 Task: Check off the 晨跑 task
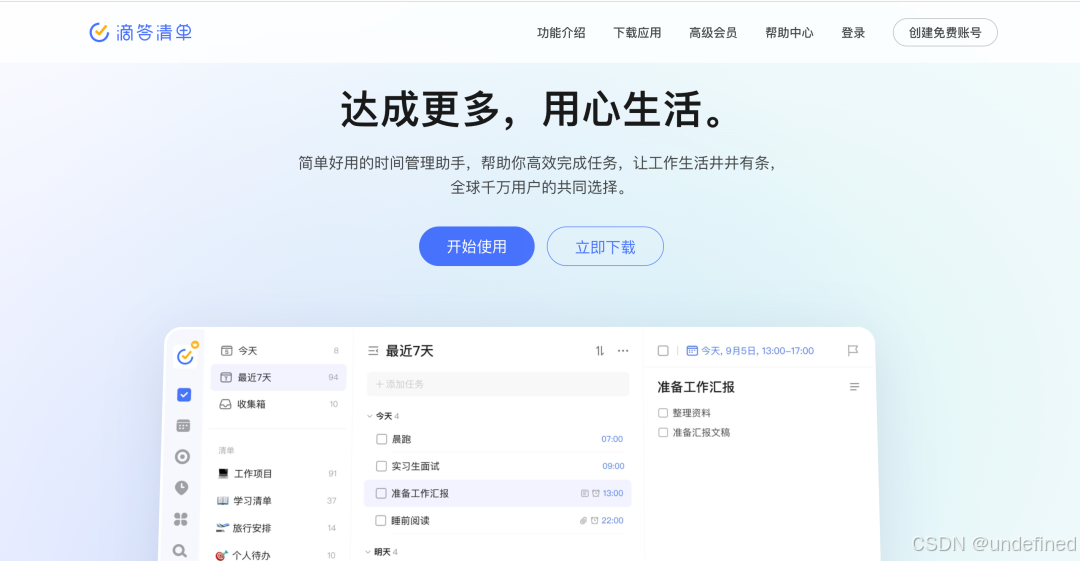tap(382, 439)
